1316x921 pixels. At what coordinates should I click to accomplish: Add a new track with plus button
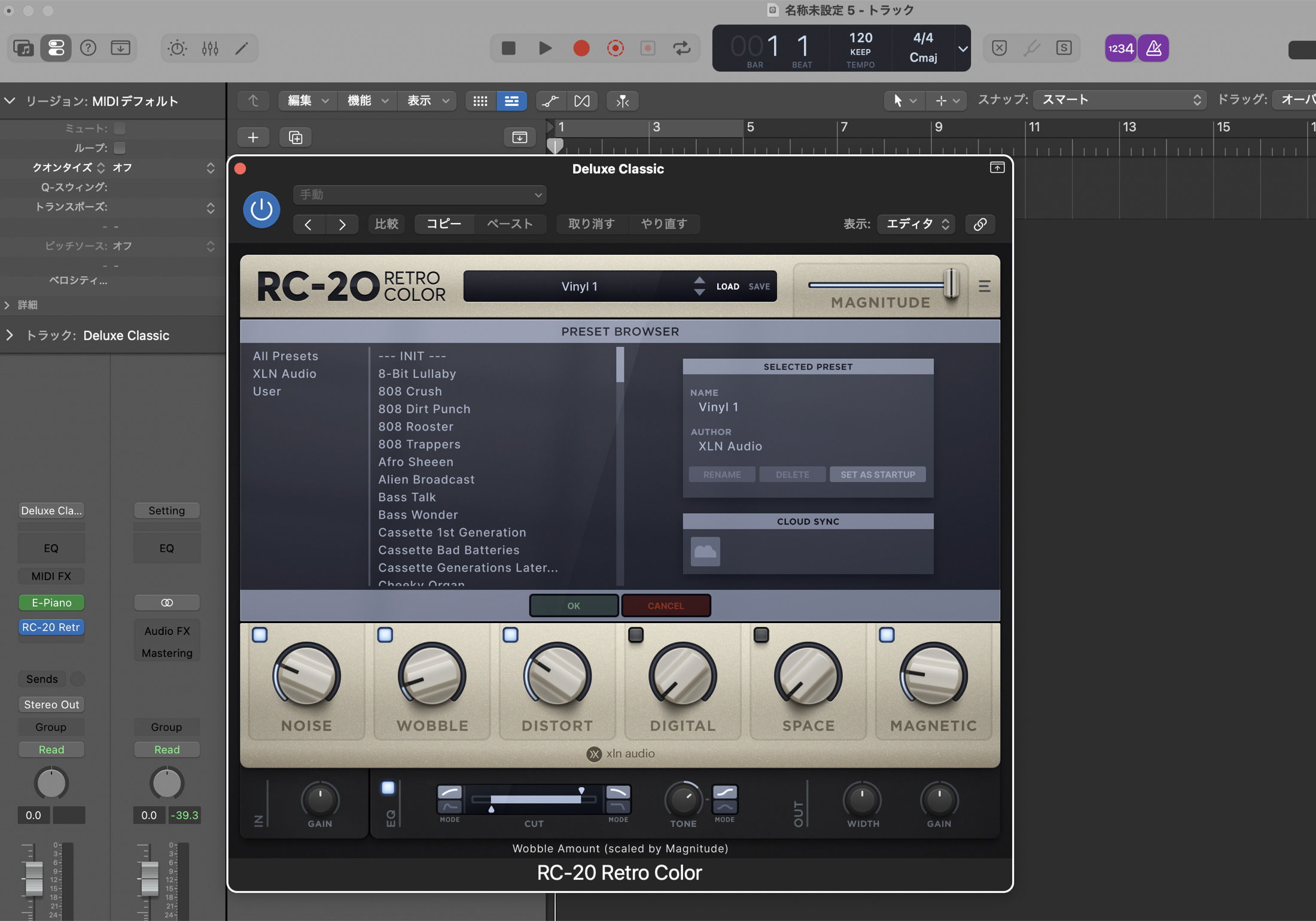point(253,138)
